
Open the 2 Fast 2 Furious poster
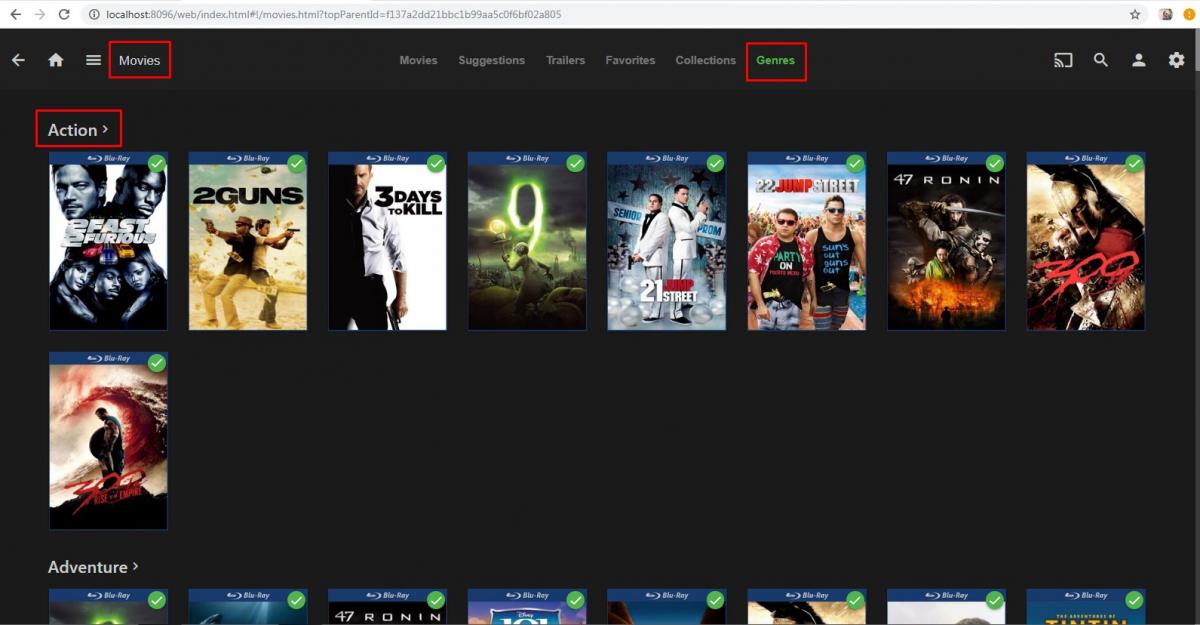[x=108, y=241]
